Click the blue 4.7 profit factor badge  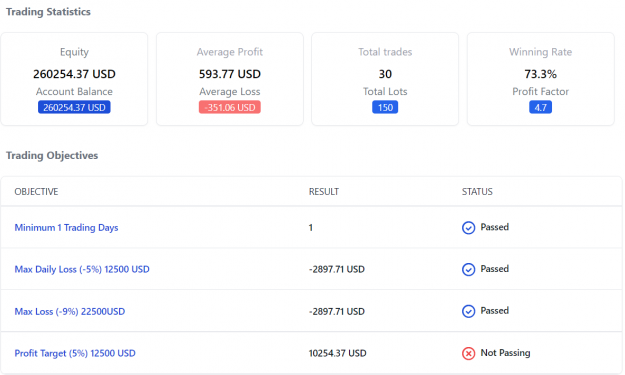(540, 107)
